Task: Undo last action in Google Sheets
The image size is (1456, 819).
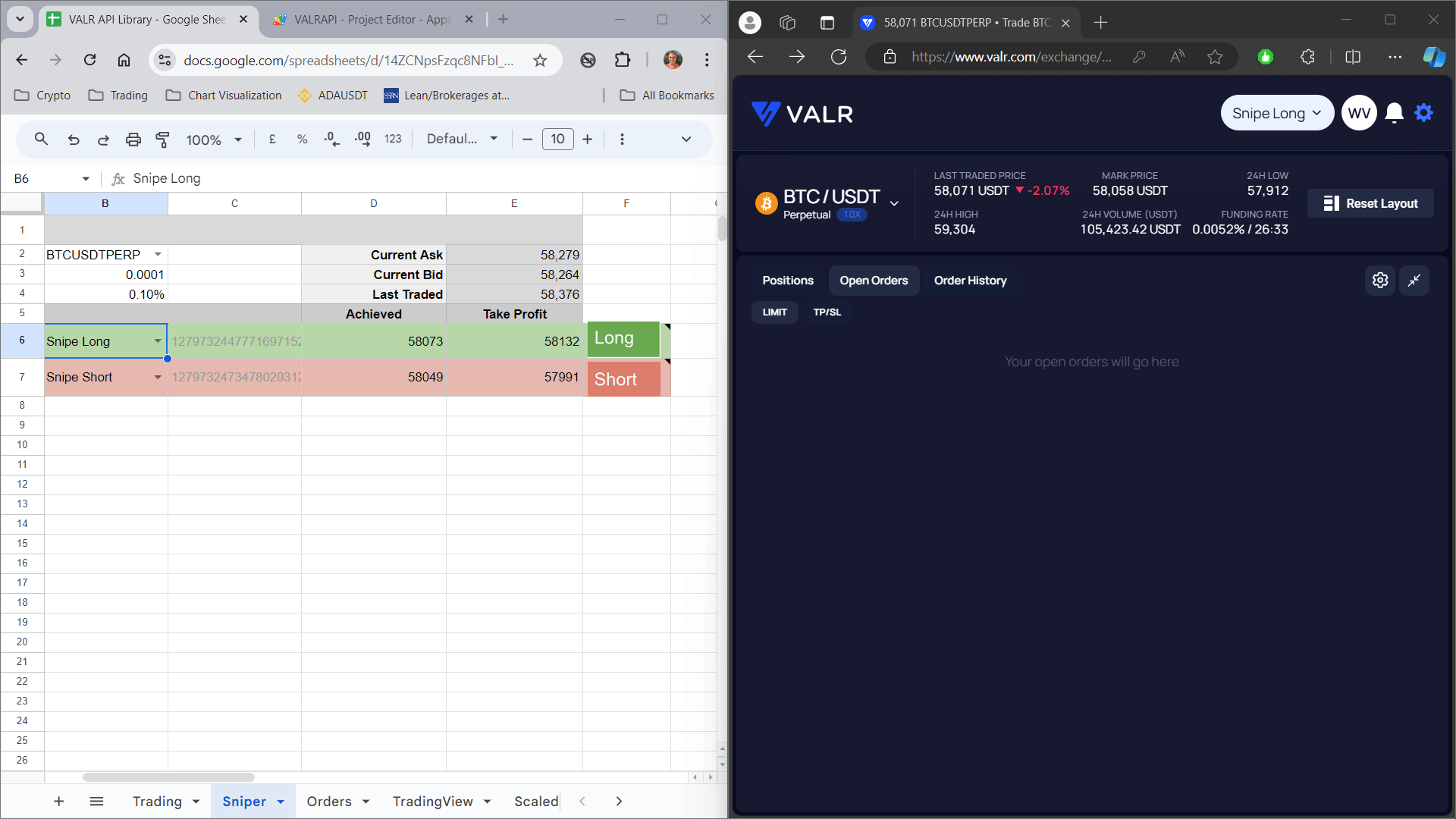Action: pos(74,140)
